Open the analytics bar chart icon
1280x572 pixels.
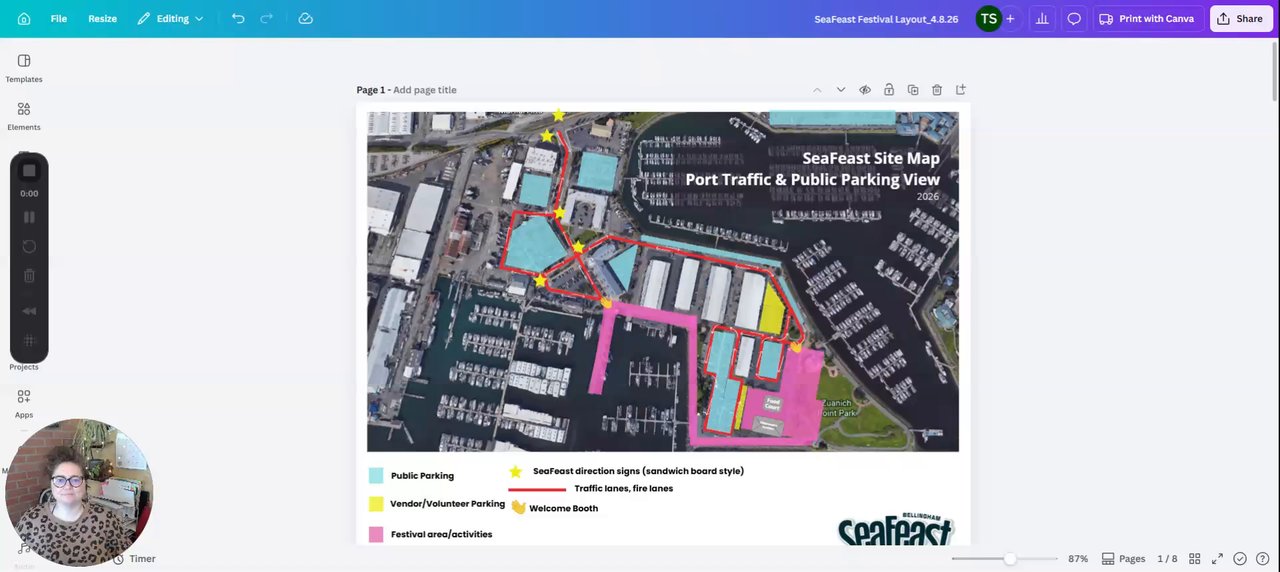tap(1042, 19)
